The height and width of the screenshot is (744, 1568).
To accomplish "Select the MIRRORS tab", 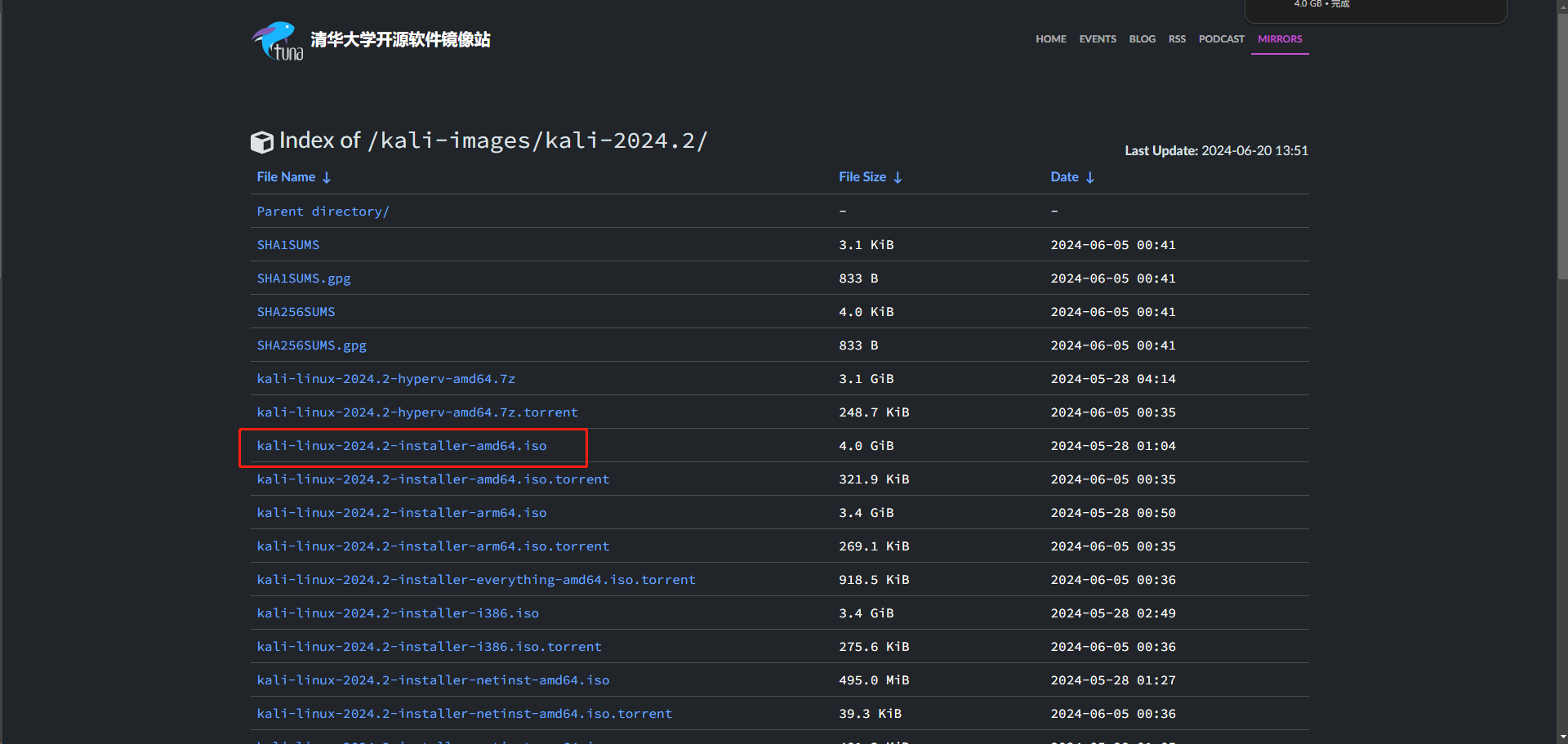I will 1280,39.
